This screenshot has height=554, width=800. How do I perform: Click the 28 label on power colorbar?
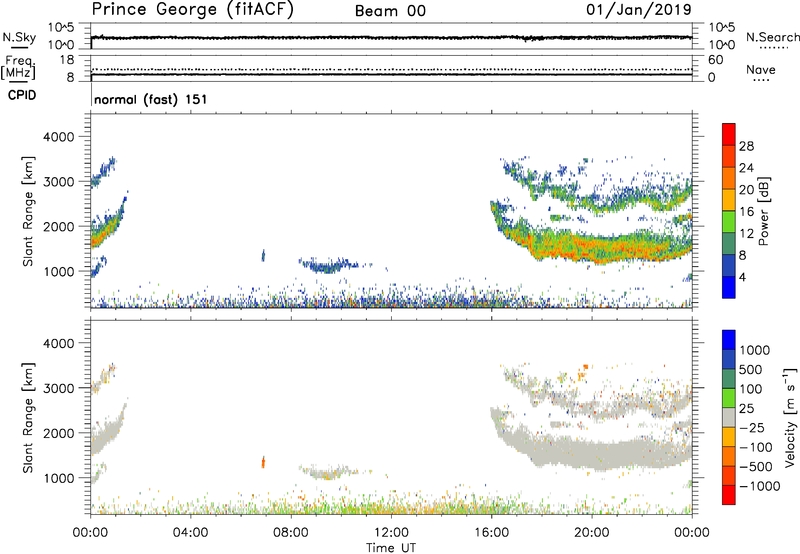(x=746, y=146)
